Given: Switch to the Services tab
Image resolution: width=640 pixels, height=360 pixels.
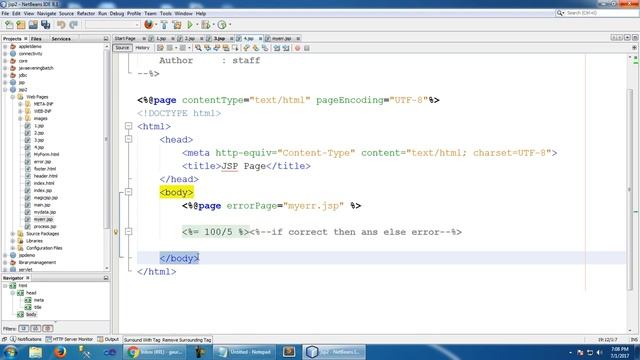Looking at the screenshot, I should (x=61, y=39).
